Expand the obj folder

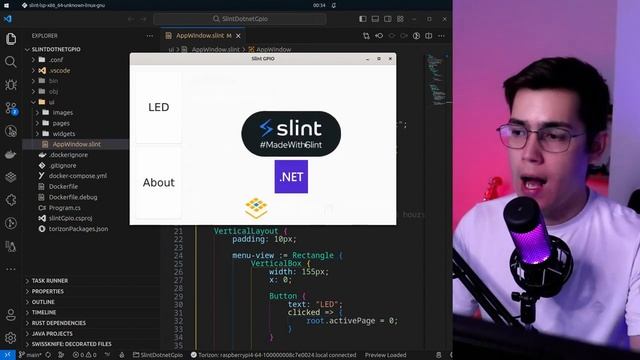49,91
